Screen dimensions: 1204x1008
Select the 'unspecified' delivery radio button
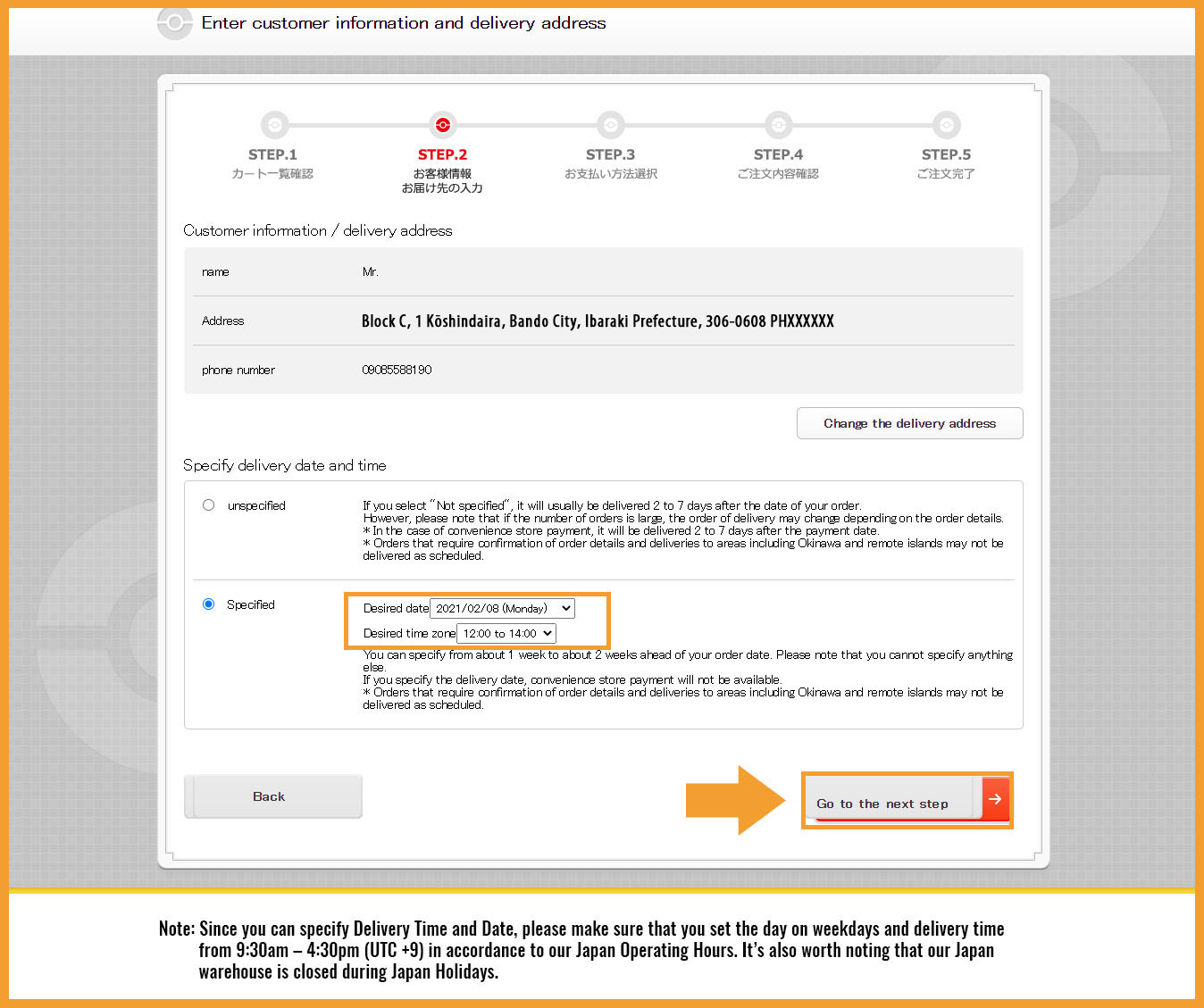tap(208, 505)
